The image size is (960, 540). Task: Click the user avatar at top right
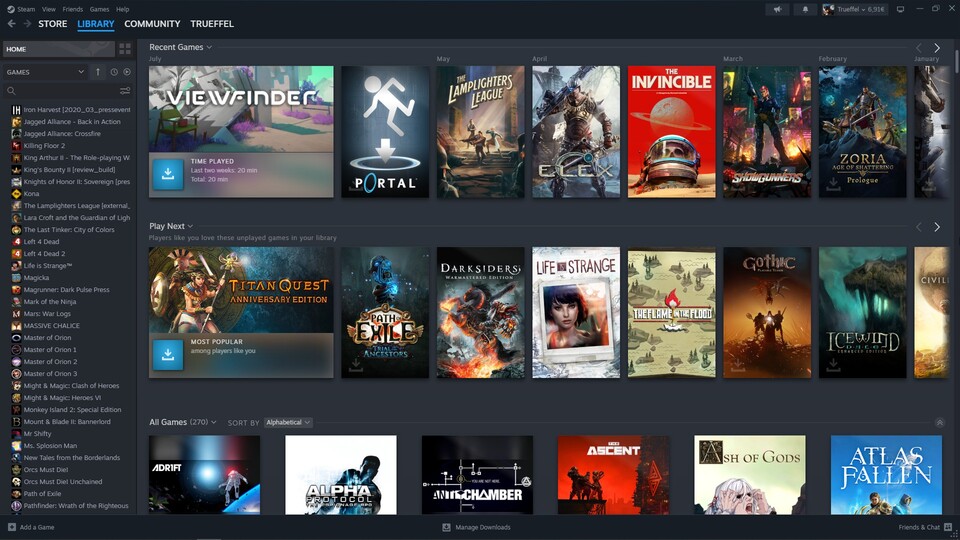[828, 9]
